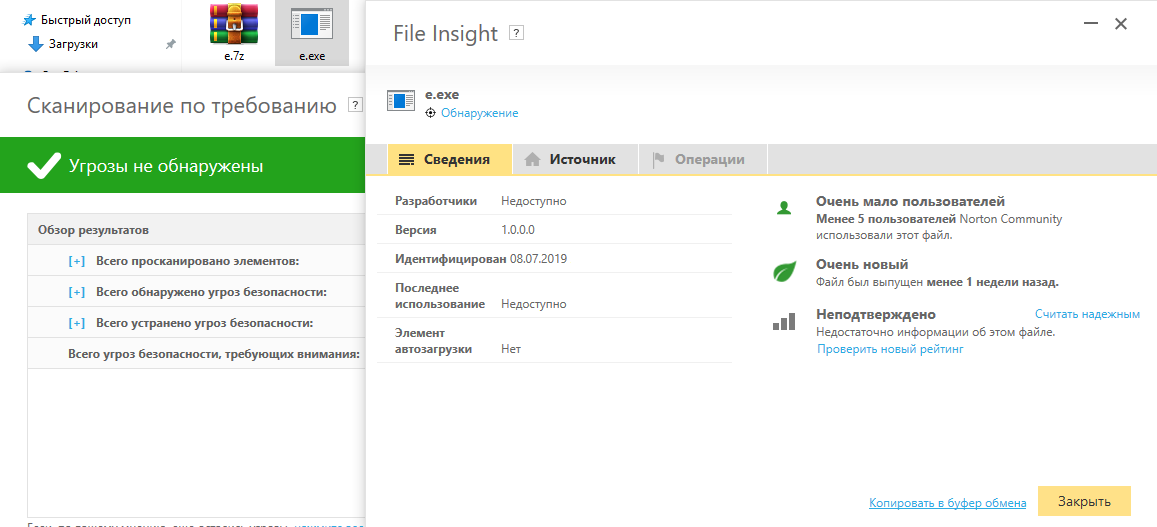This screenshot has width=1157, height=527.
Task: Click the pin icon beside Загрузки
Action: pos(170,44)
